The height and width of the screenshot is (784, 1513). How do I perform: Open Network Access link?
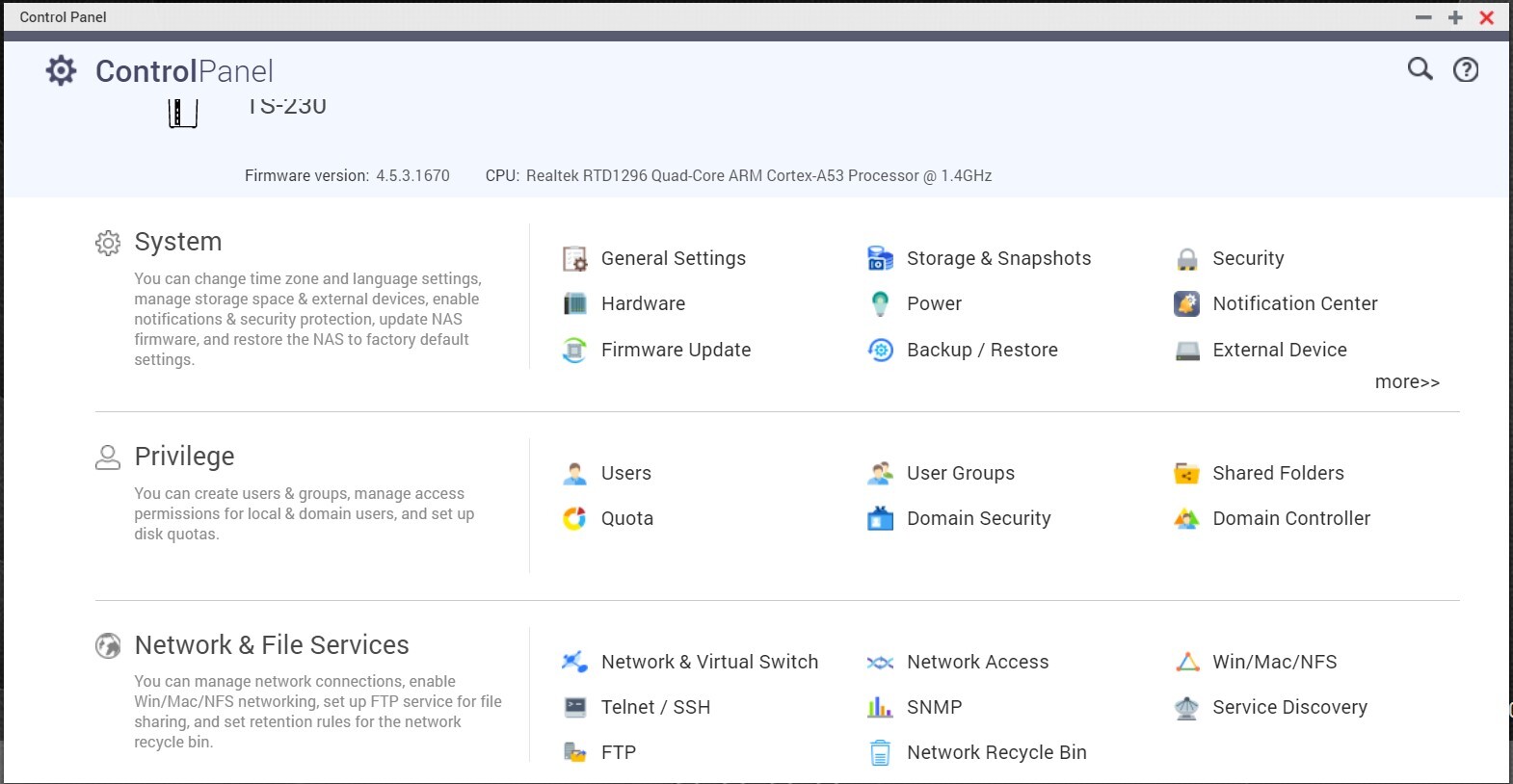977,662
